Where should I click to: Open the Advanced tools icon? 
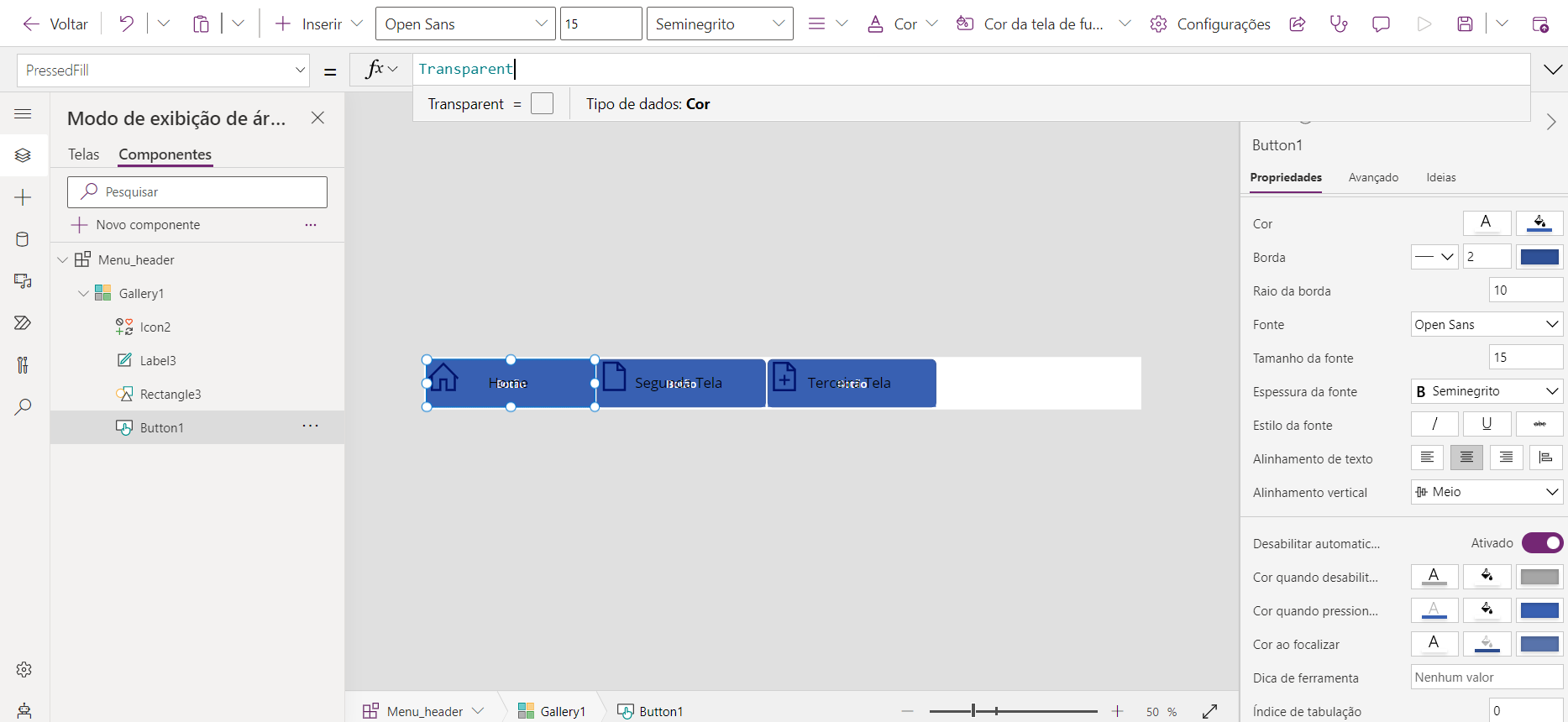(23, 365)
